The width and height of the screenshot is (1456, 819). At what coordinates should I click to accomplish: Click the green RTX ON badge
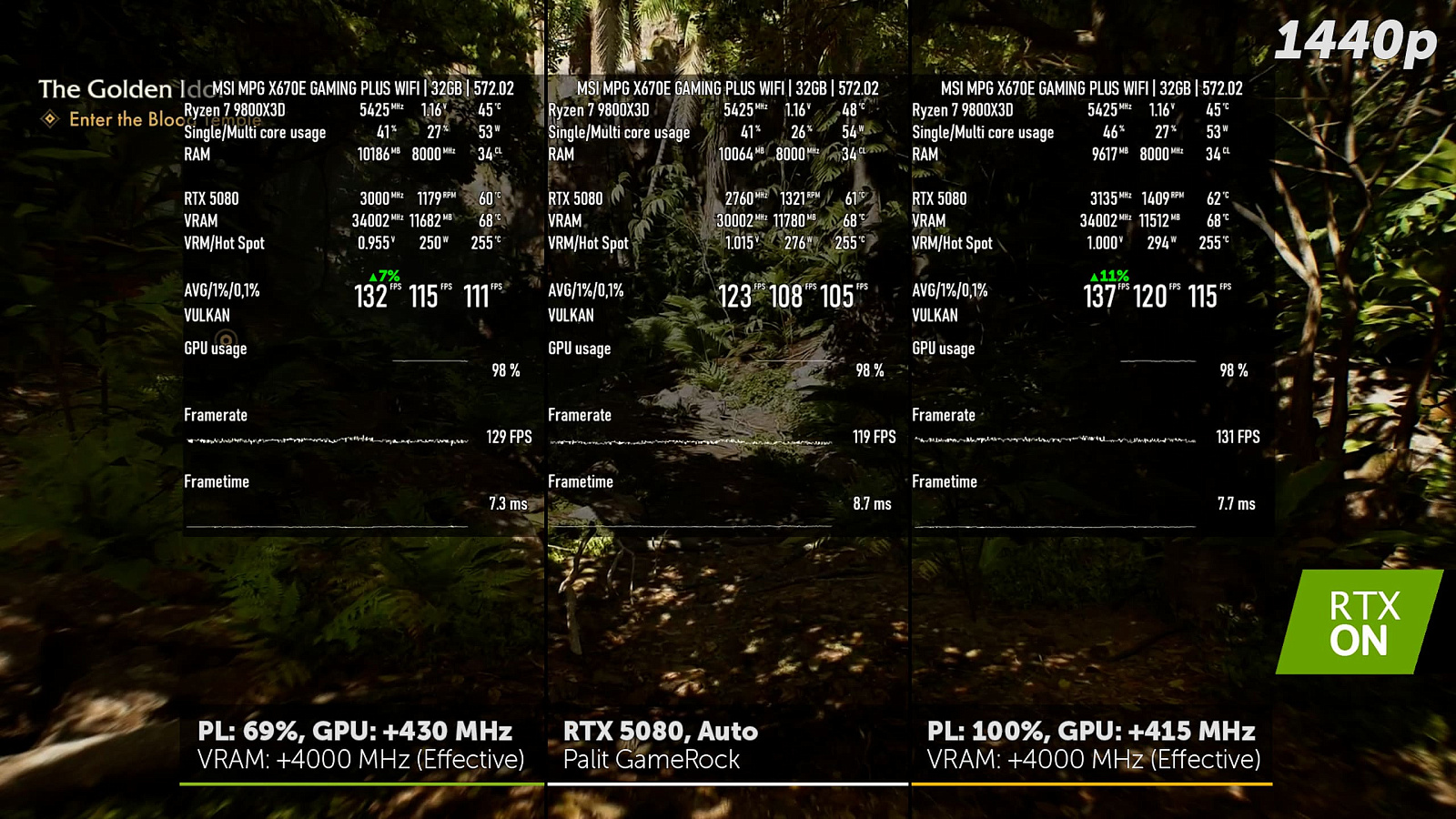pyautogui.click(x=1360, y=622)
